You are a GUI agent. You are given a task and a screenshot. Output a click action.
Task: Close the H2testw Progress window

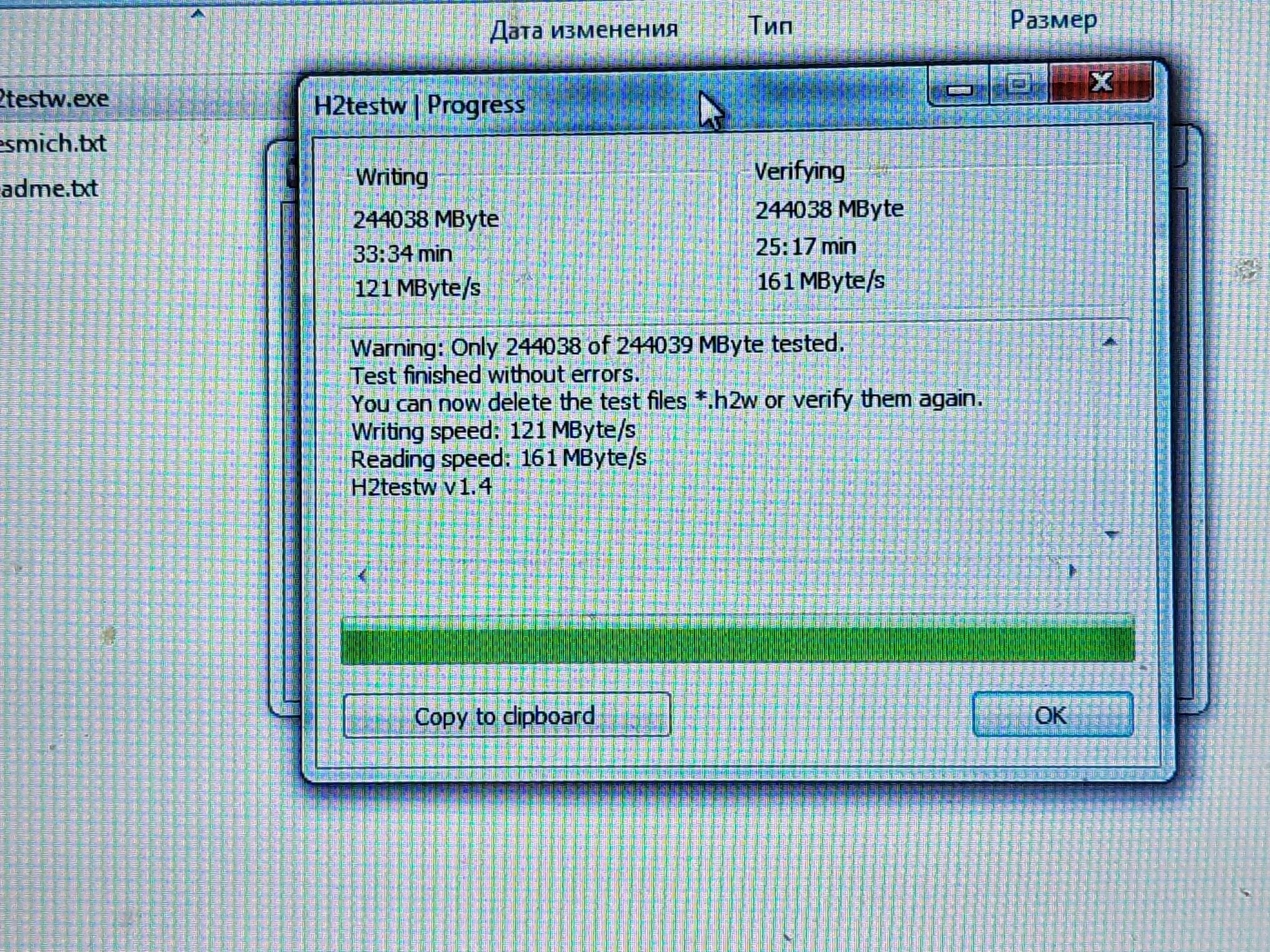pos(1100,83)
